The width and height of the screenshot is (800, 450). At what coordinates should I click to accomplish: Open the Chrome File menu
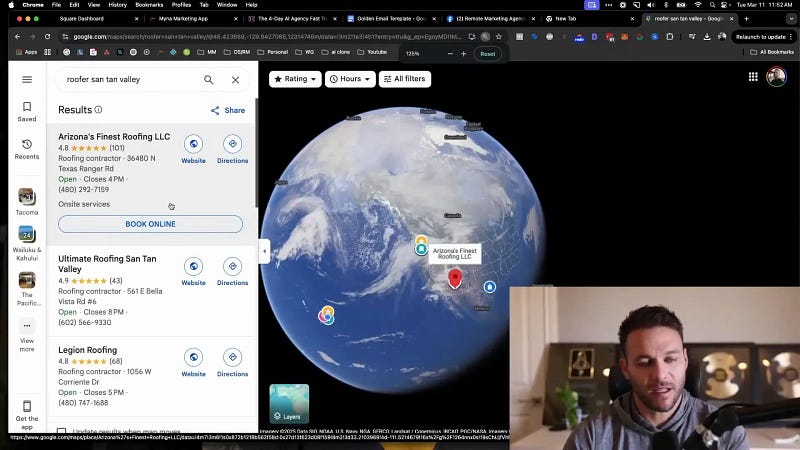coord(56,5)
